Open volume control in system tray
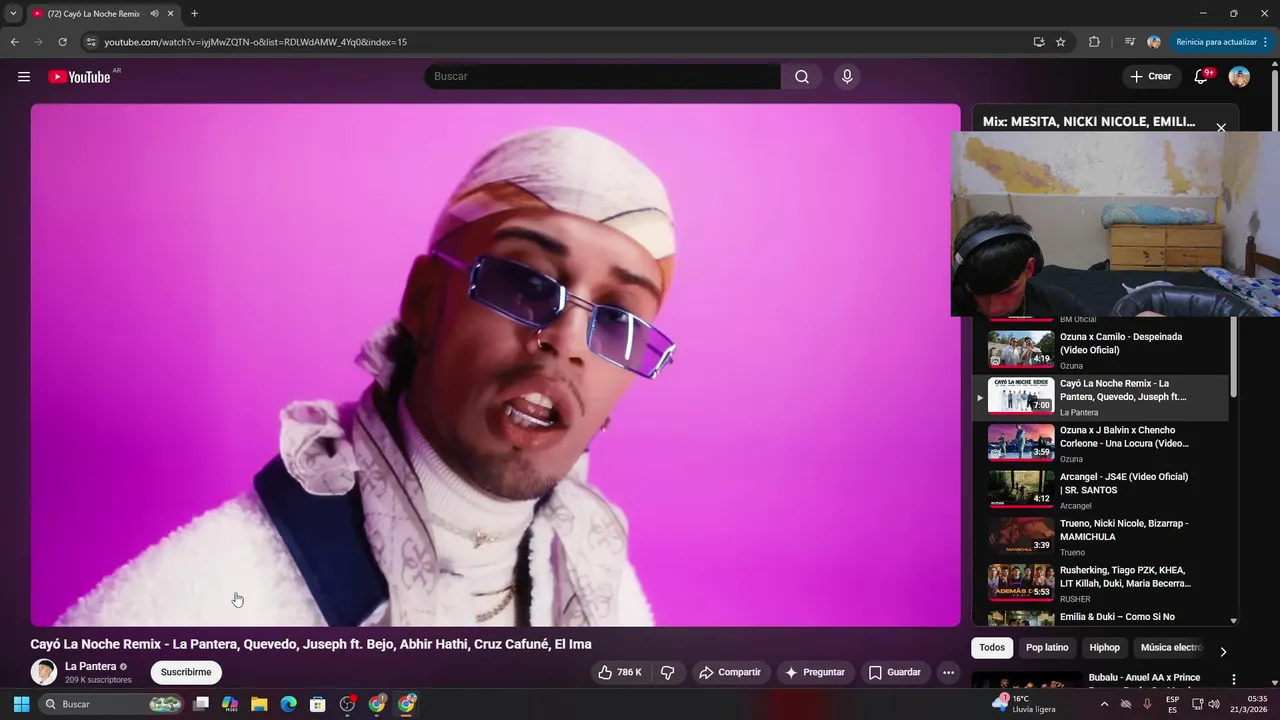1280x720 pixels. coord(1214,704)
